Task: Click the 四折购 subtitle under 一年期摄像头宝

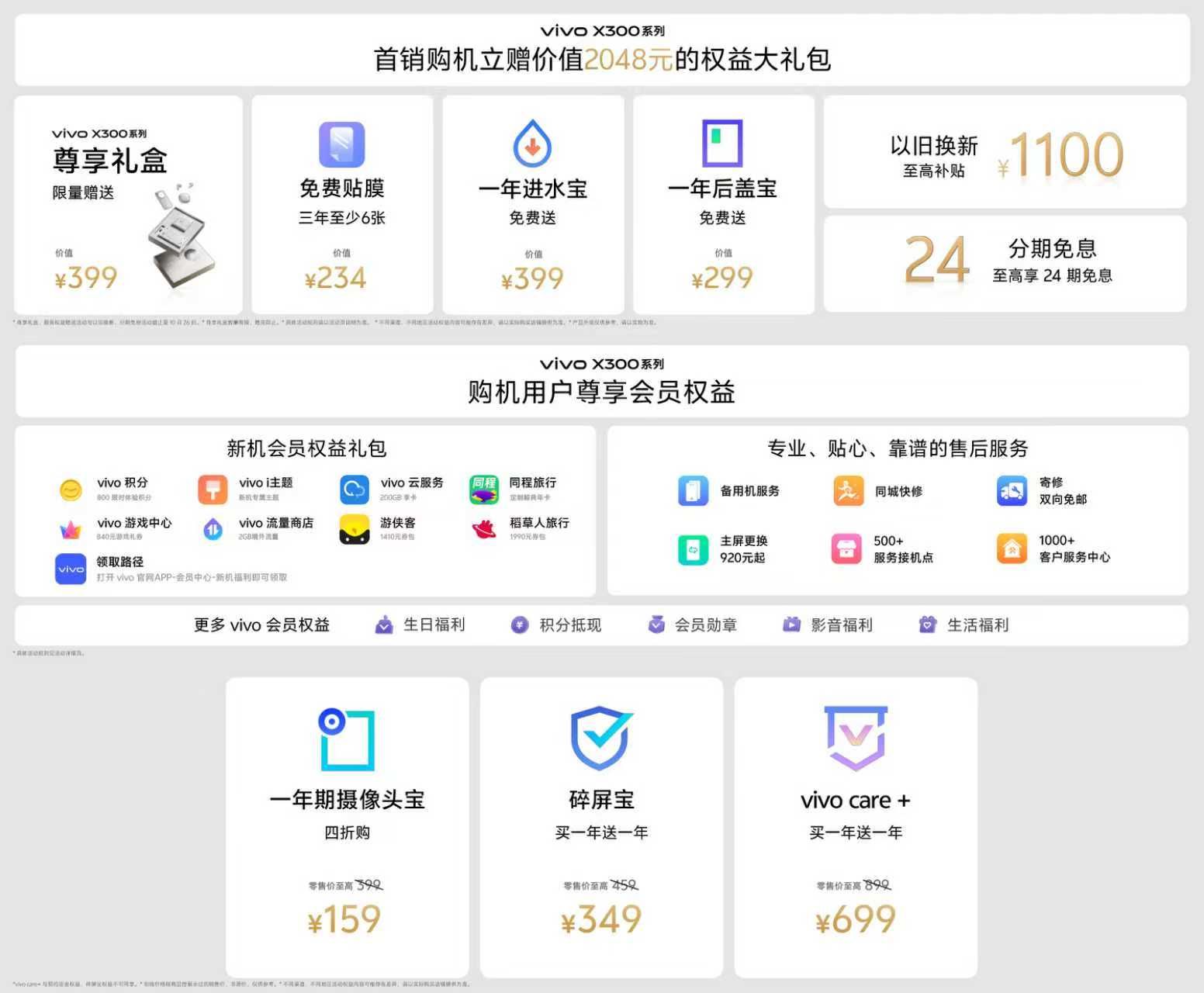Action: click(347, 832)
